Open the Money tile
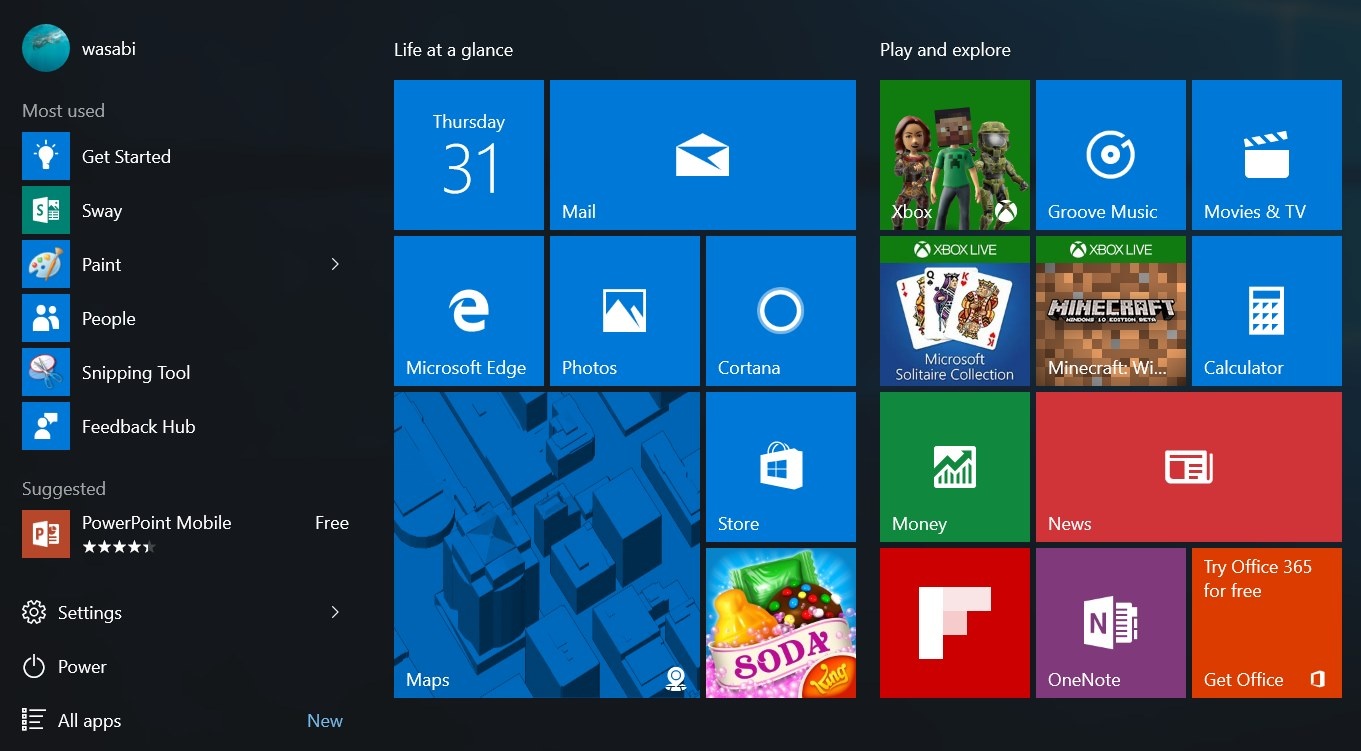 [x=955, y=467]
